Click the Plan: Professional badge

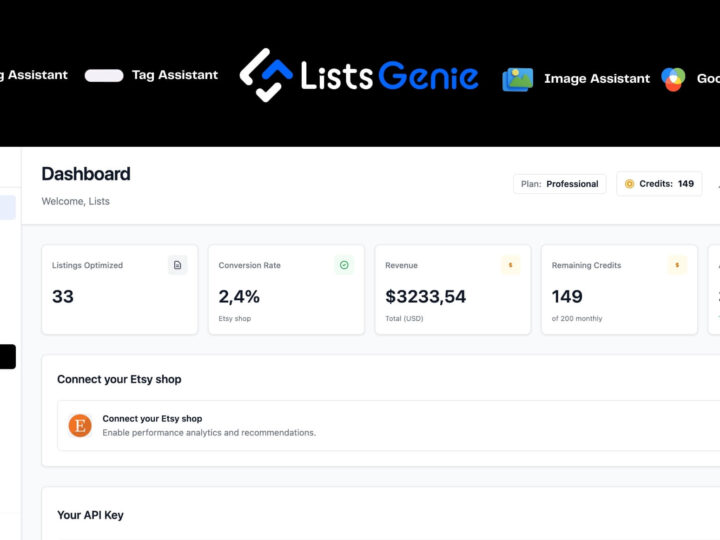(x=560, y=184)
